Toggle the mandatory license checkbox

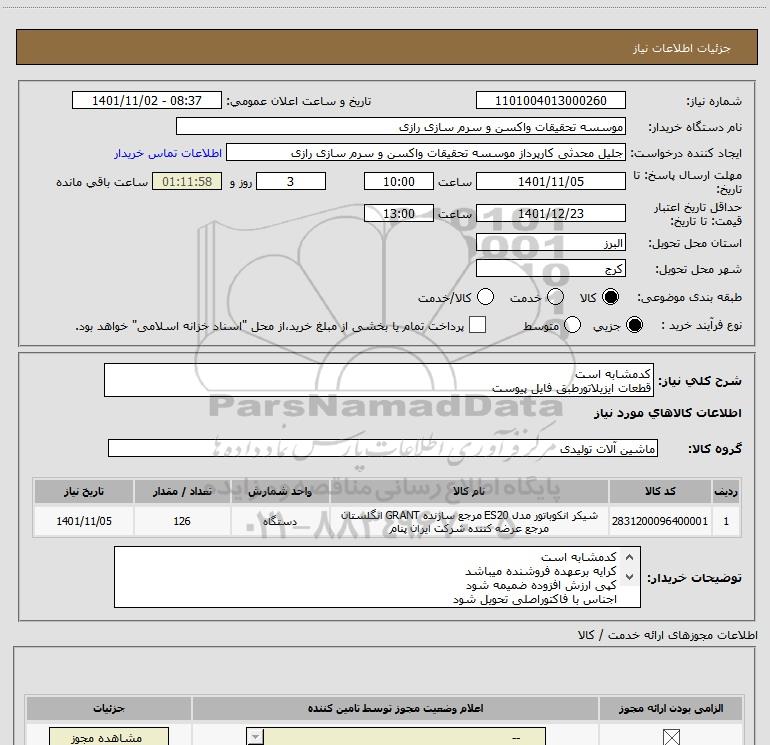[x=671, y=737]
